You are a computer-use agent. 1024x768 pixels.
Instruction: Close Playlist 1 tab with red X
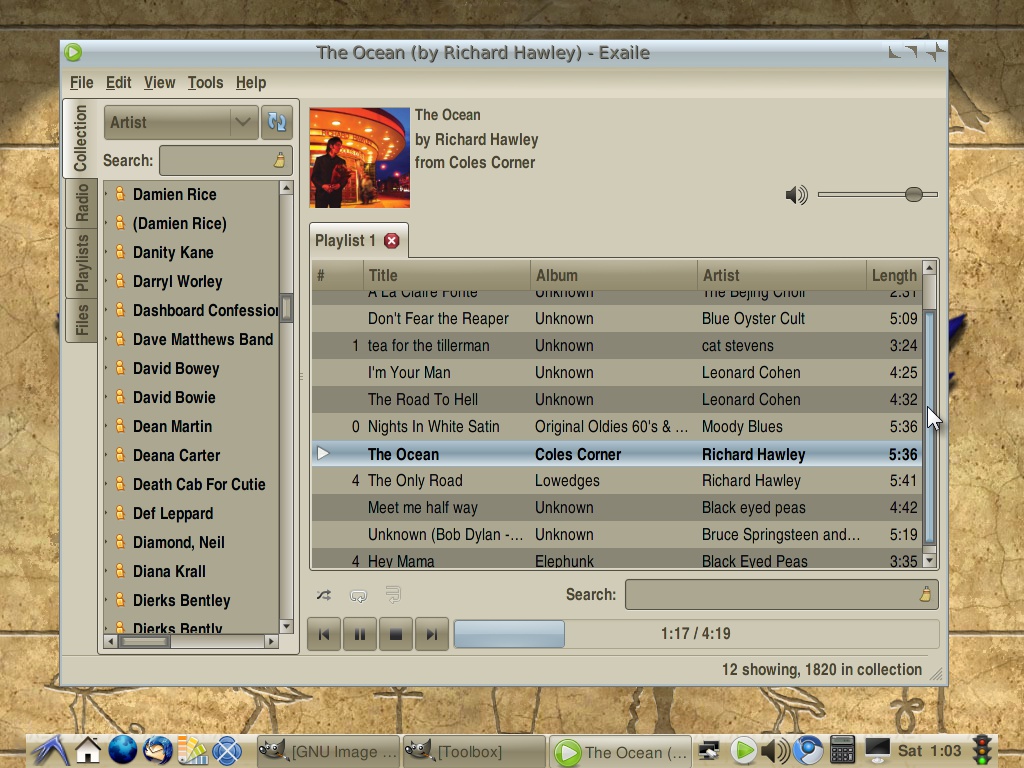pyautogui.click(x=392, y=241)
